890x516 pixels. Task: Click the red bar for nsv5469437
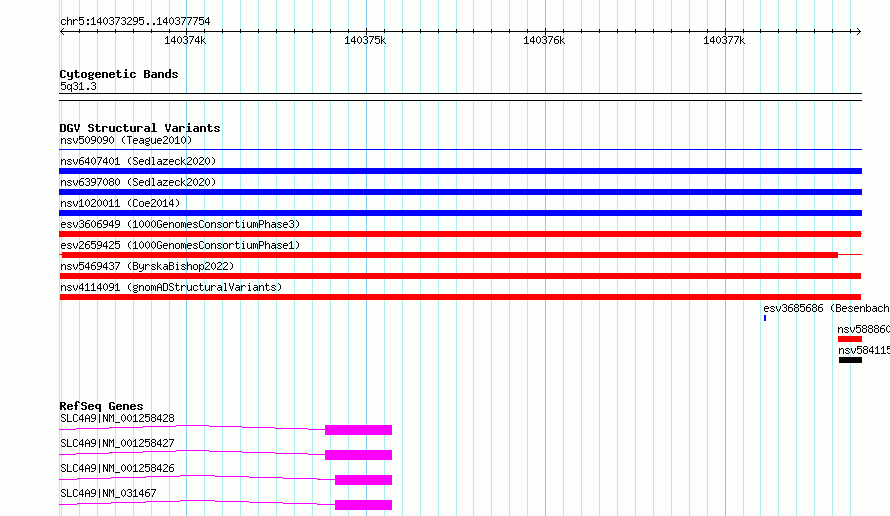click(x=460, y=276)
